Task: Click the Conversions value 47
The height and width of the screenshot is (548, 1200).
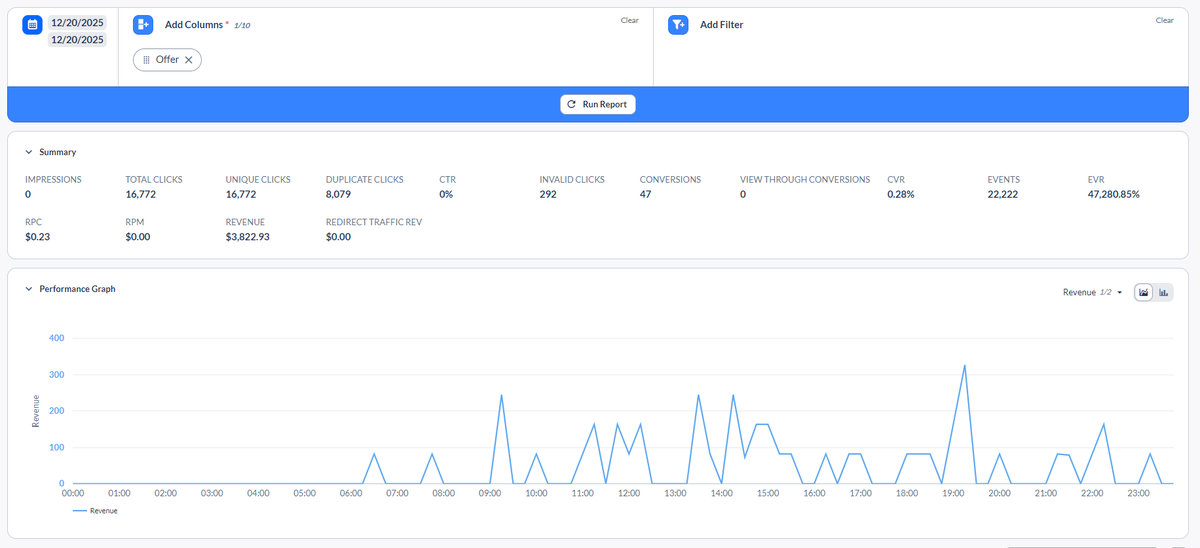Action: (x=645, y=194)
